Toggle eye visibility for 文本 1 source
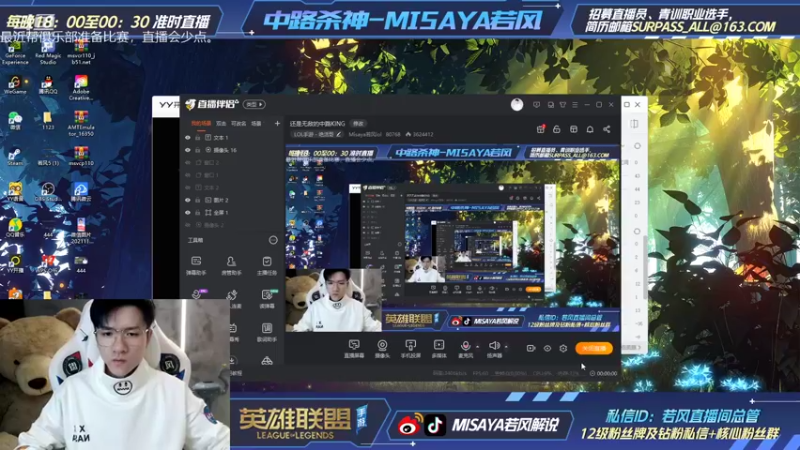 click(x=188, y=138)
